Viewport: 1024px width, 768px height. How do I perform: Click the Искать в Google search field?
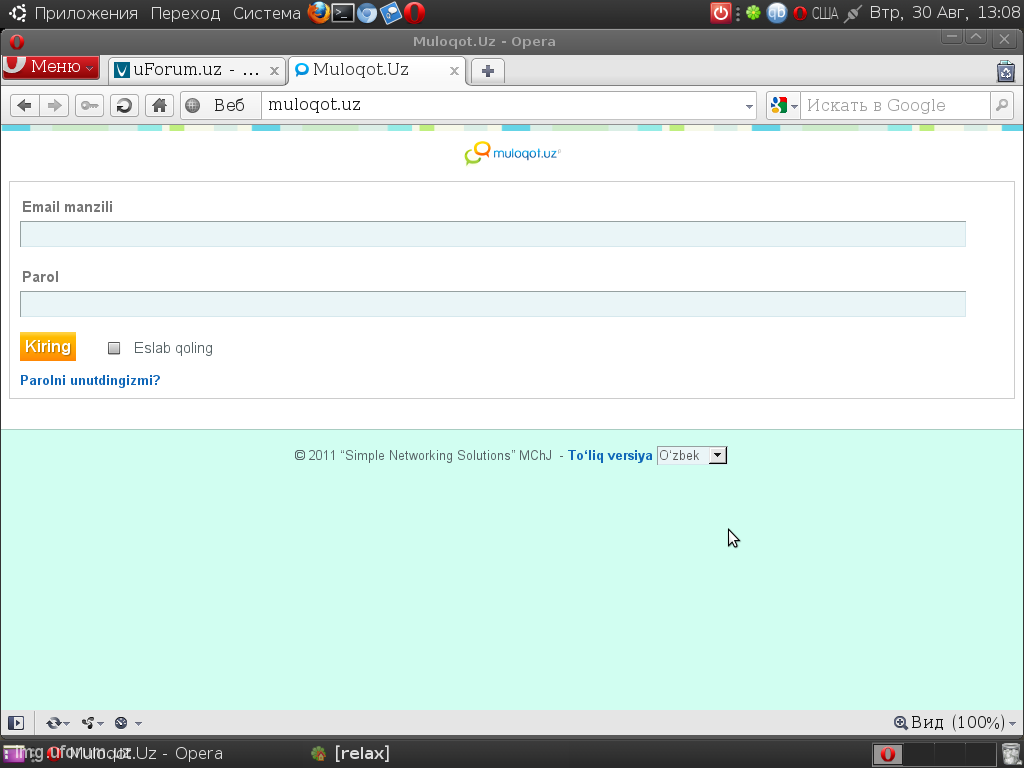[895, 105]
